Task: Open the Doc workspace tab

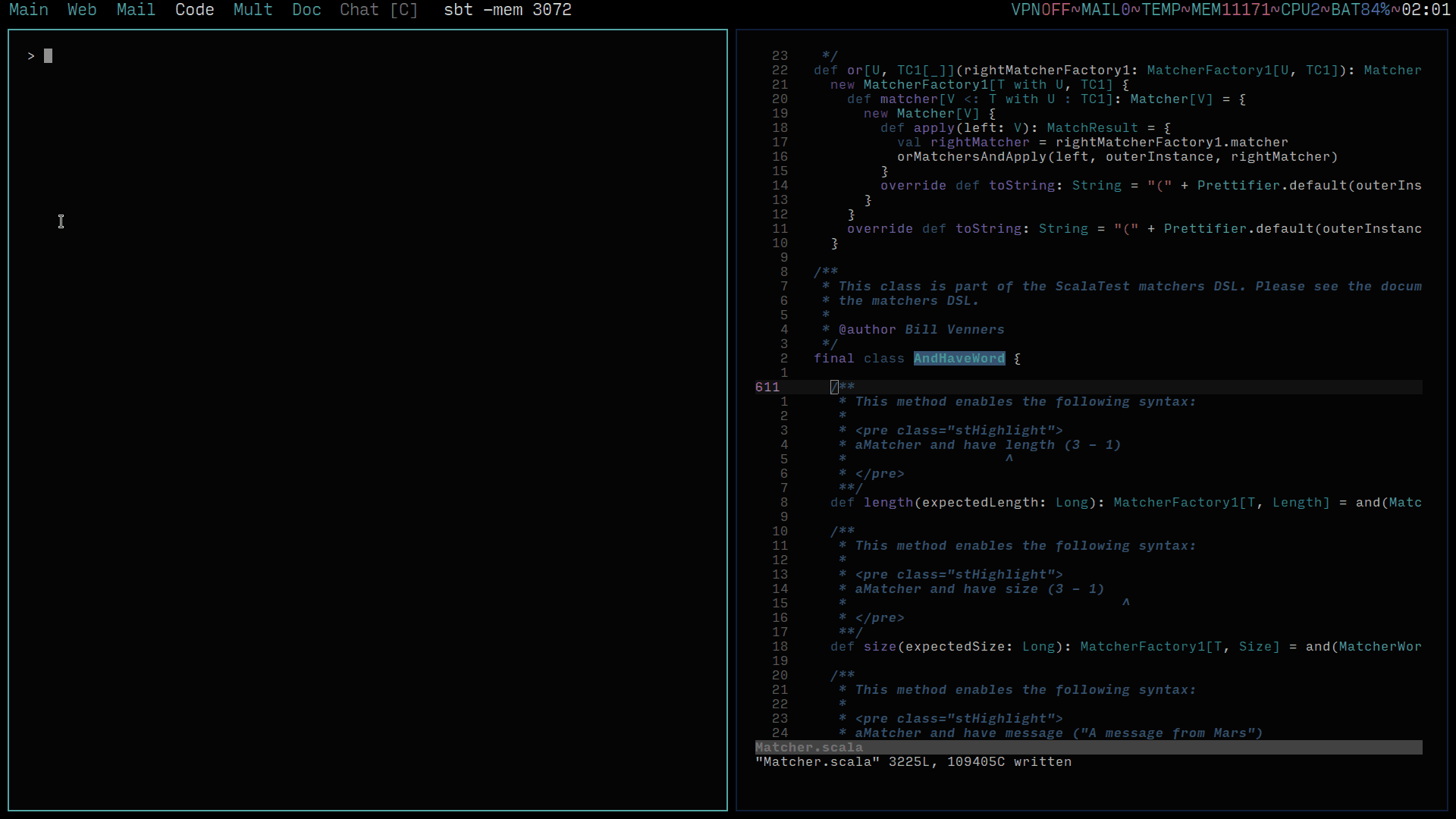Action: (306, 10)
